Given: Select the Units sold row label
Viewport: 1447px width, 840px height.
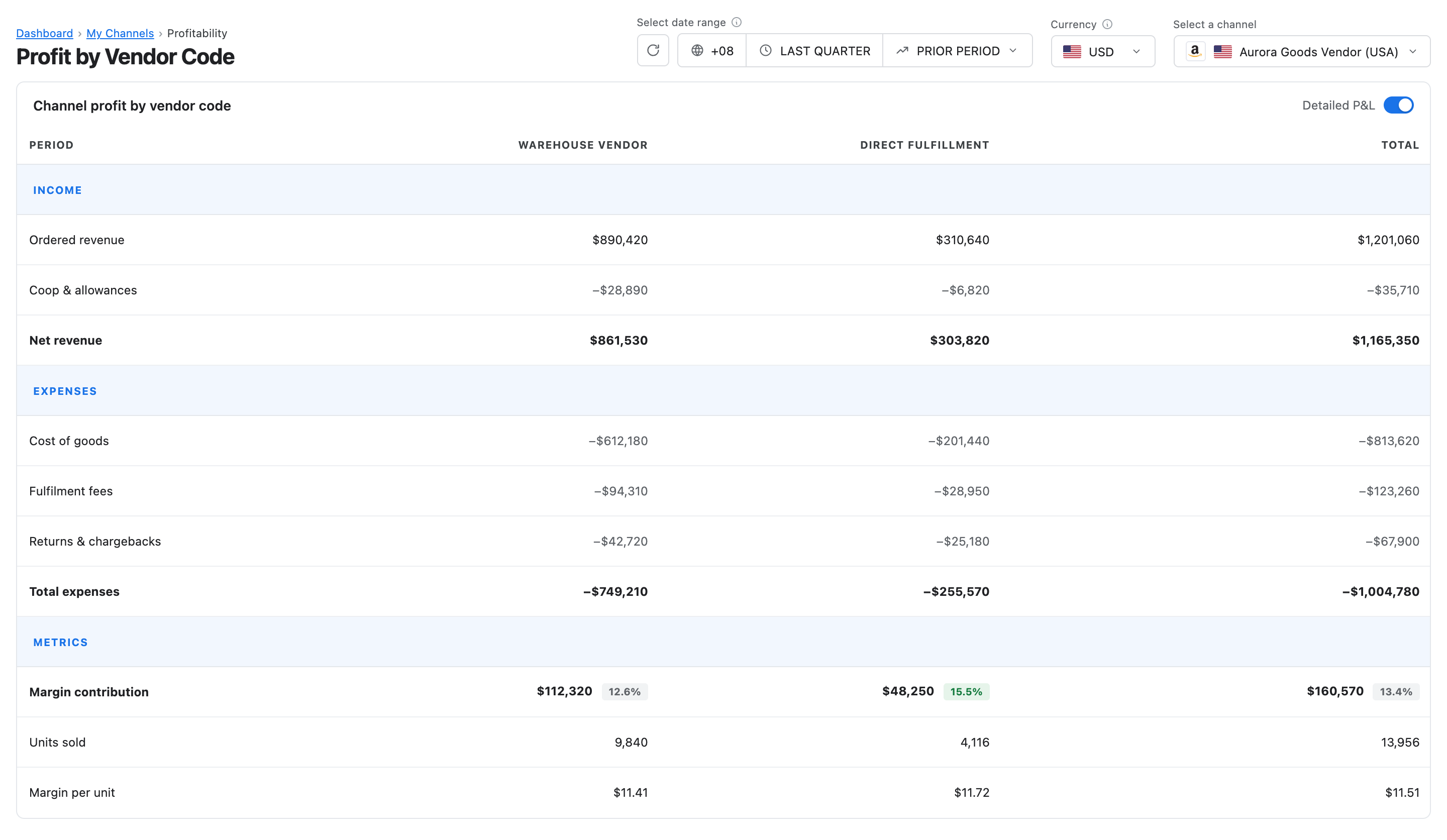Looking at the screenshot, I should (x=57, y=743).
